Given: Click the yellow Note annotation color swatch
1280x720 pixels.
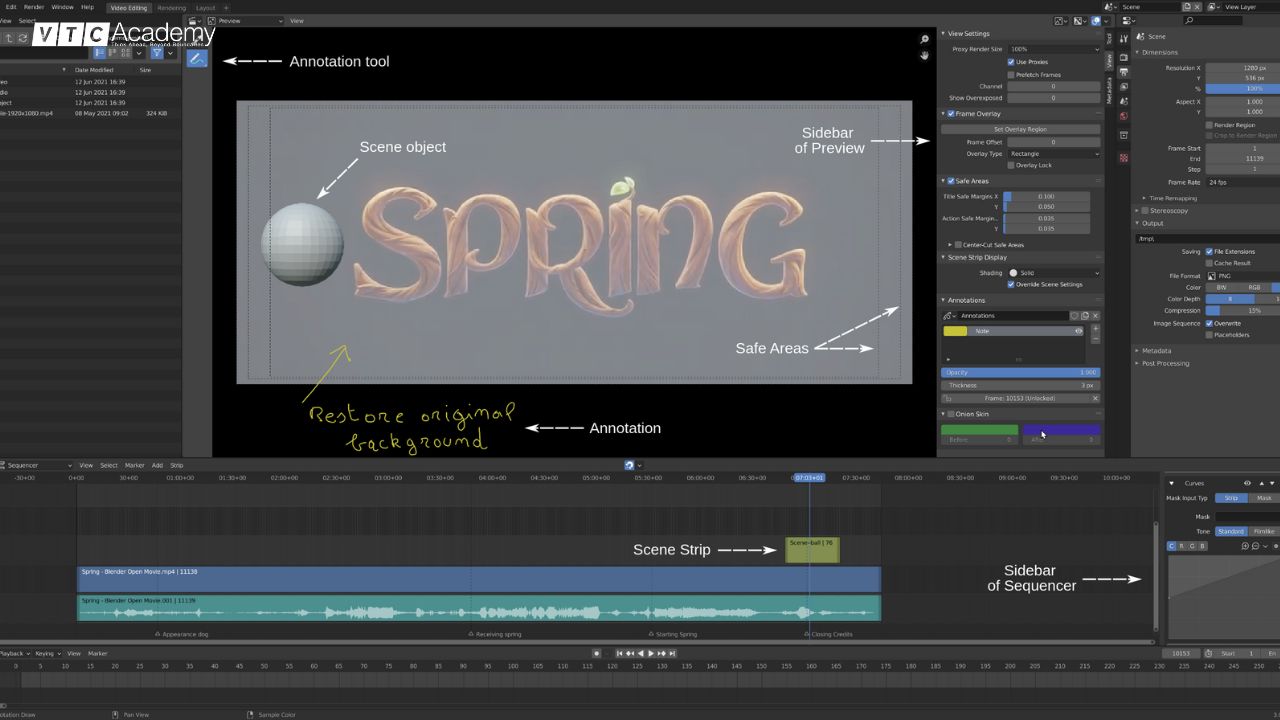Looking at the screenshot, I should [955, 331].
